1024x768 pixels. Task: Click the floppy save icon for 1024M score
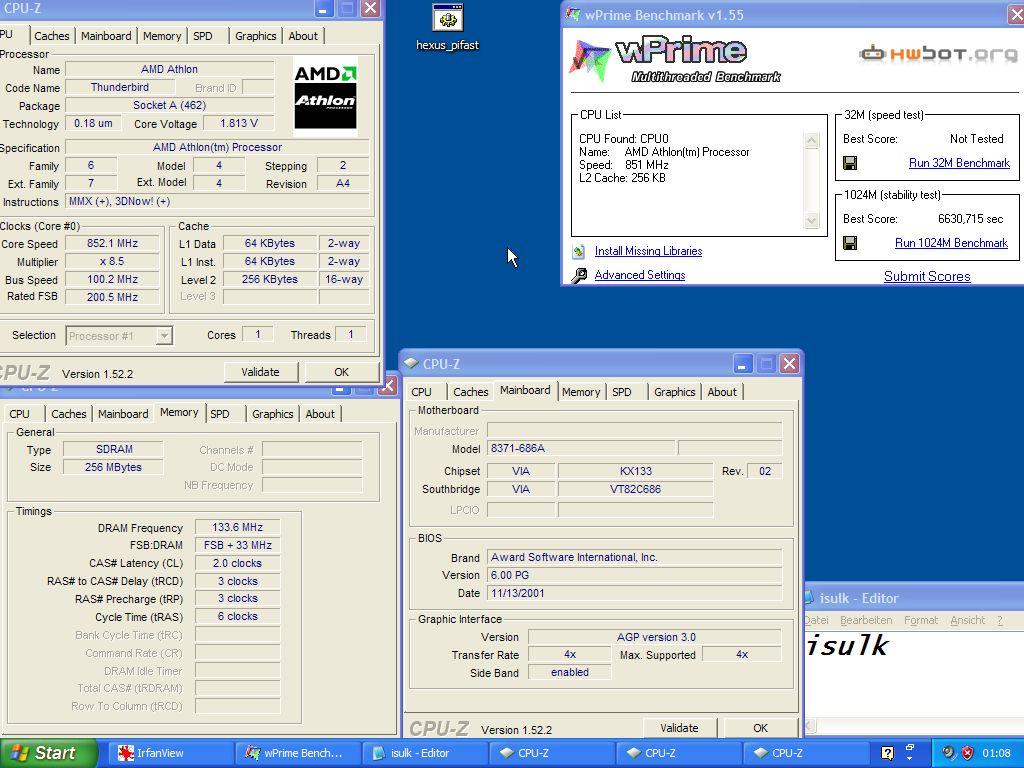[x=850, y=244]
